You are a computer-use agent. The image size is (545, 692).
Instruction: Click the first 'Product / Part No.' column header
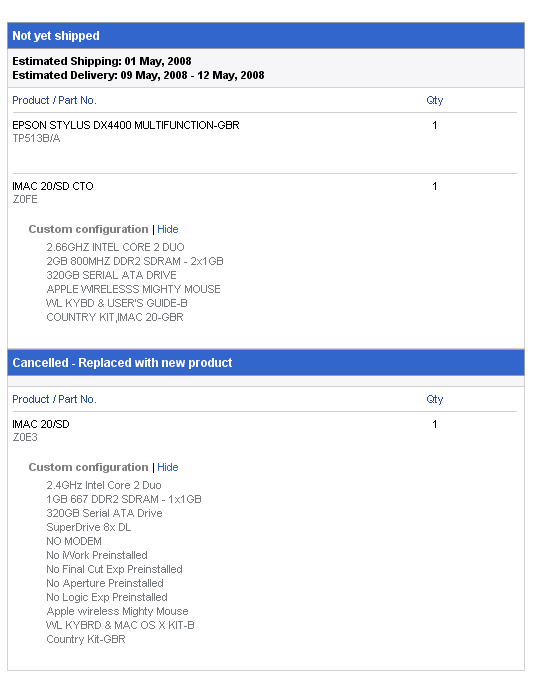[54, 101]
